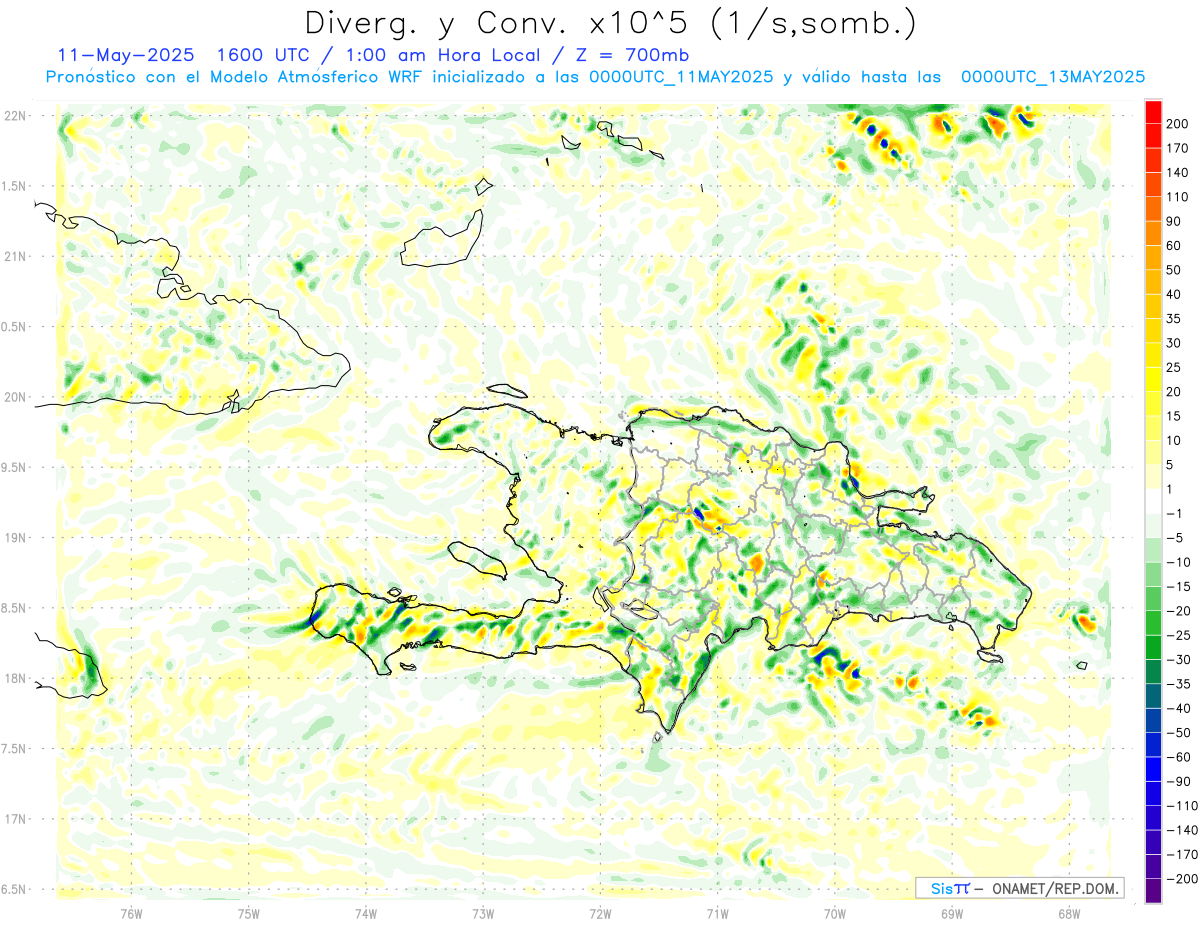Click the '18N' latitude label
Screen dimensions: 1200x927
14,678
